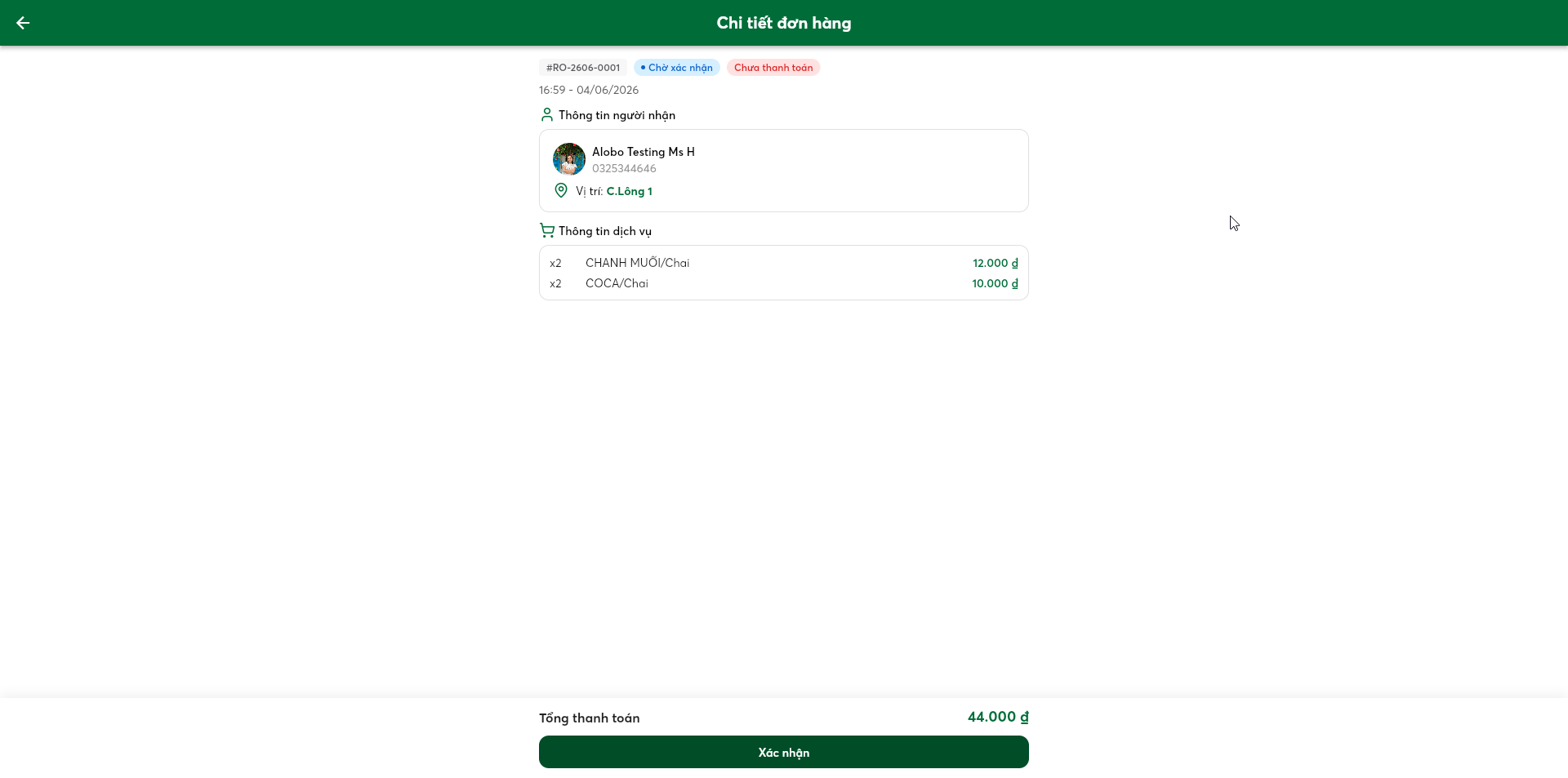Select the CHANH MUỐI/Chai item row

pyautogui.click(x=784, y=263)
